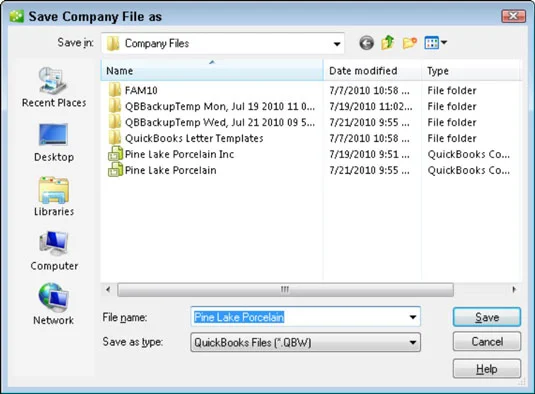Open the File name history dropdown
Viewport: 535px width, 394px height.
click(413, 317)
